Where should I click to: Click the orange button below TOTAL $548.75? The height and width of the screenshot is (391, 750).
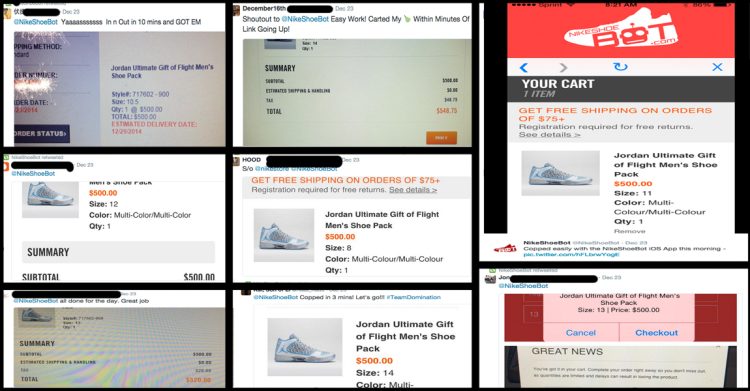pyautogui.click(x=441, y=137)
